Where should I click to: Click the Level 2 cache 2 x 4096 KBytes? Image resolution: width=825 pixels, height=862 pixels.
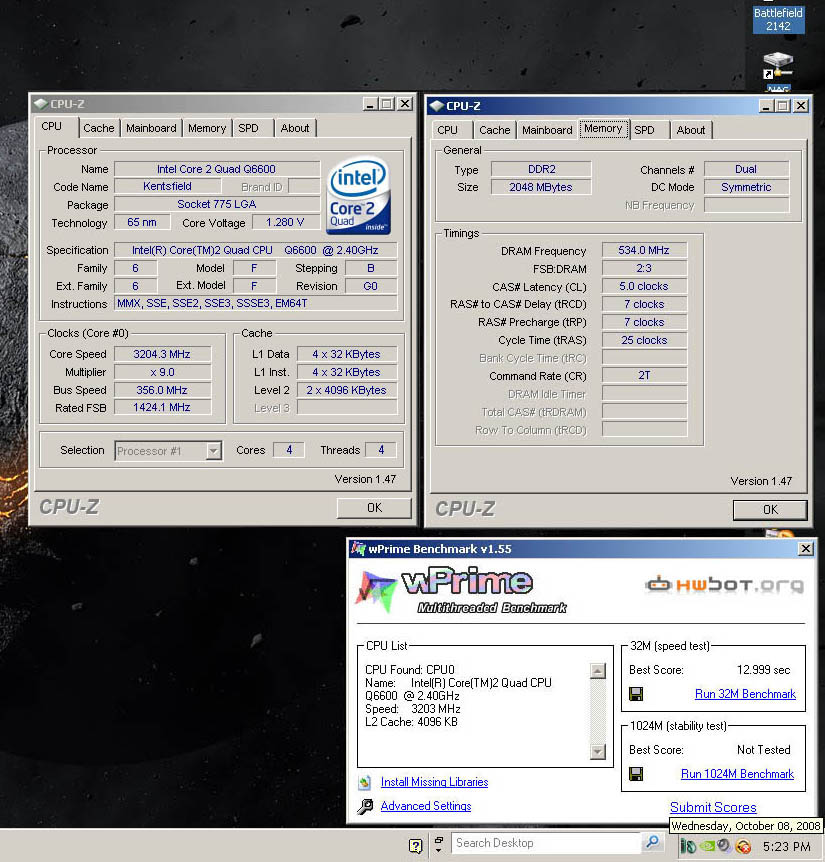tap(347, 390)
